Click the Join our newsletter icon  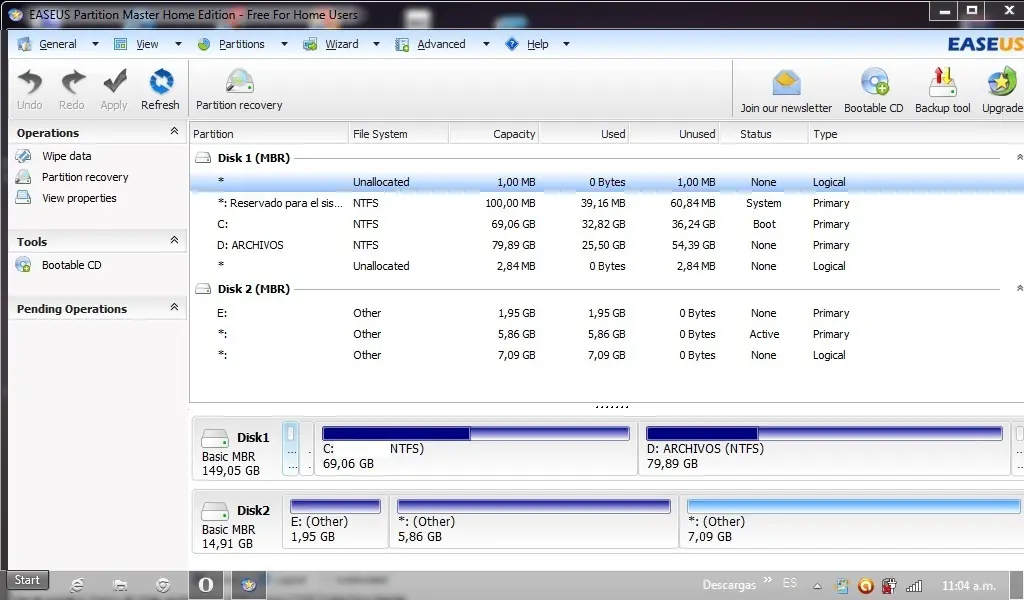[786, 84]
